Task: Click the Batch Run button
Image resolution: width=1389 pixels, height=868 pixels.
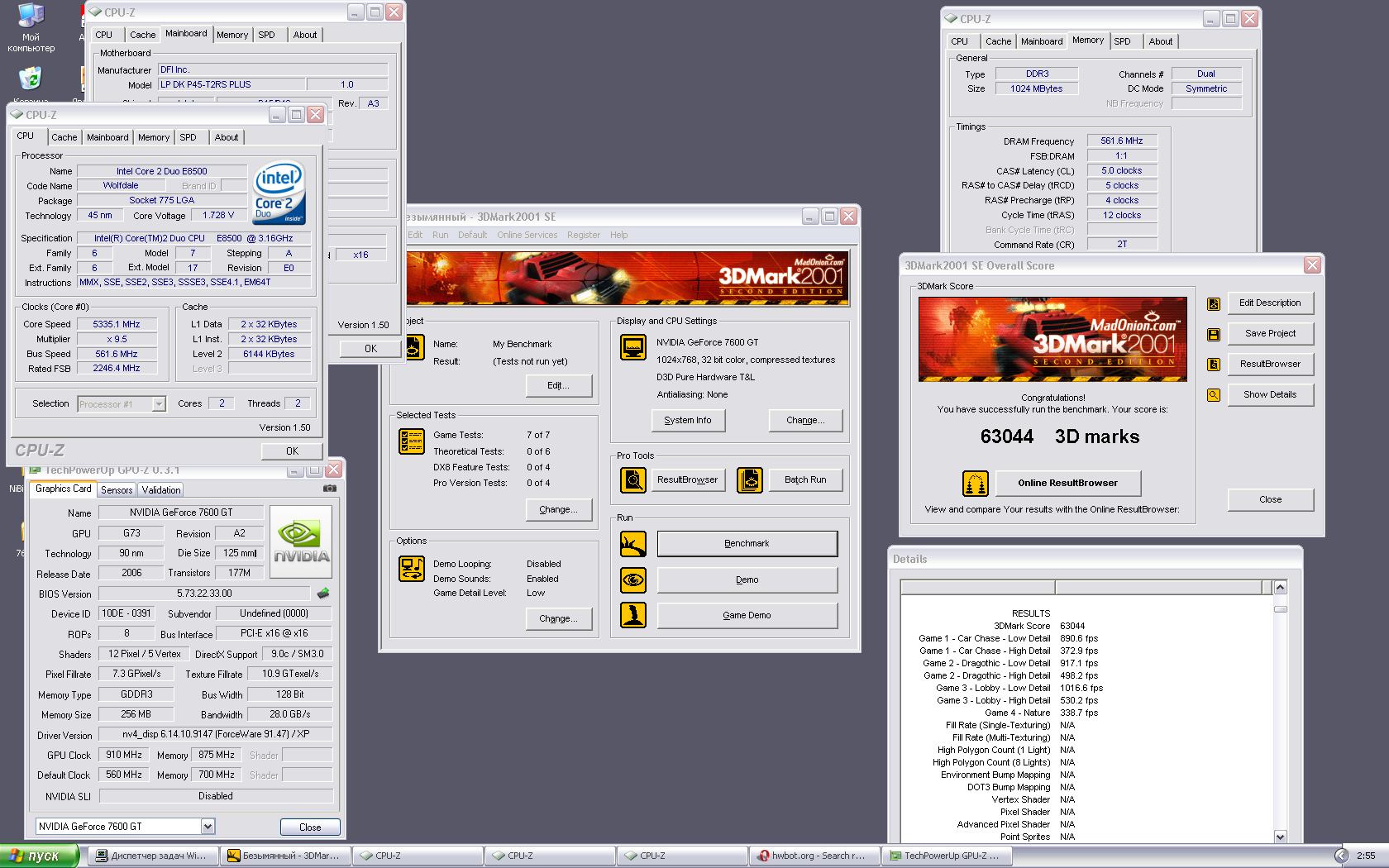Action: [805, 479]
